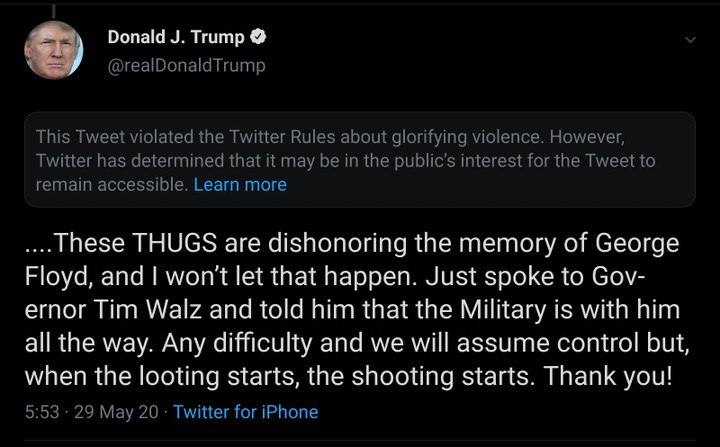
Task: Click the glorifying violence notice box
Action: pos(360,160)
